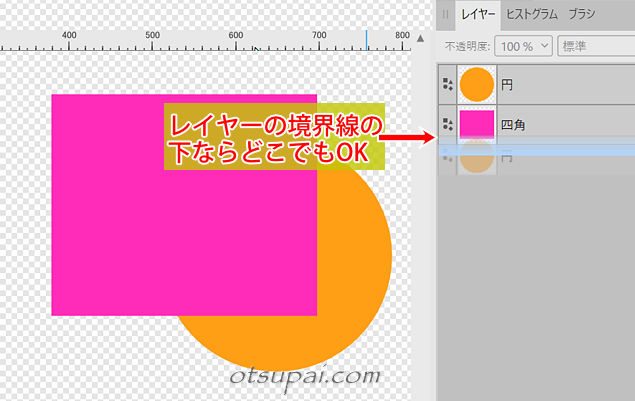The height and width of the screenshot is (401, 635).
Task: Select the pink 四角 layer thumbnail
Action: click(x=476, y=124)
